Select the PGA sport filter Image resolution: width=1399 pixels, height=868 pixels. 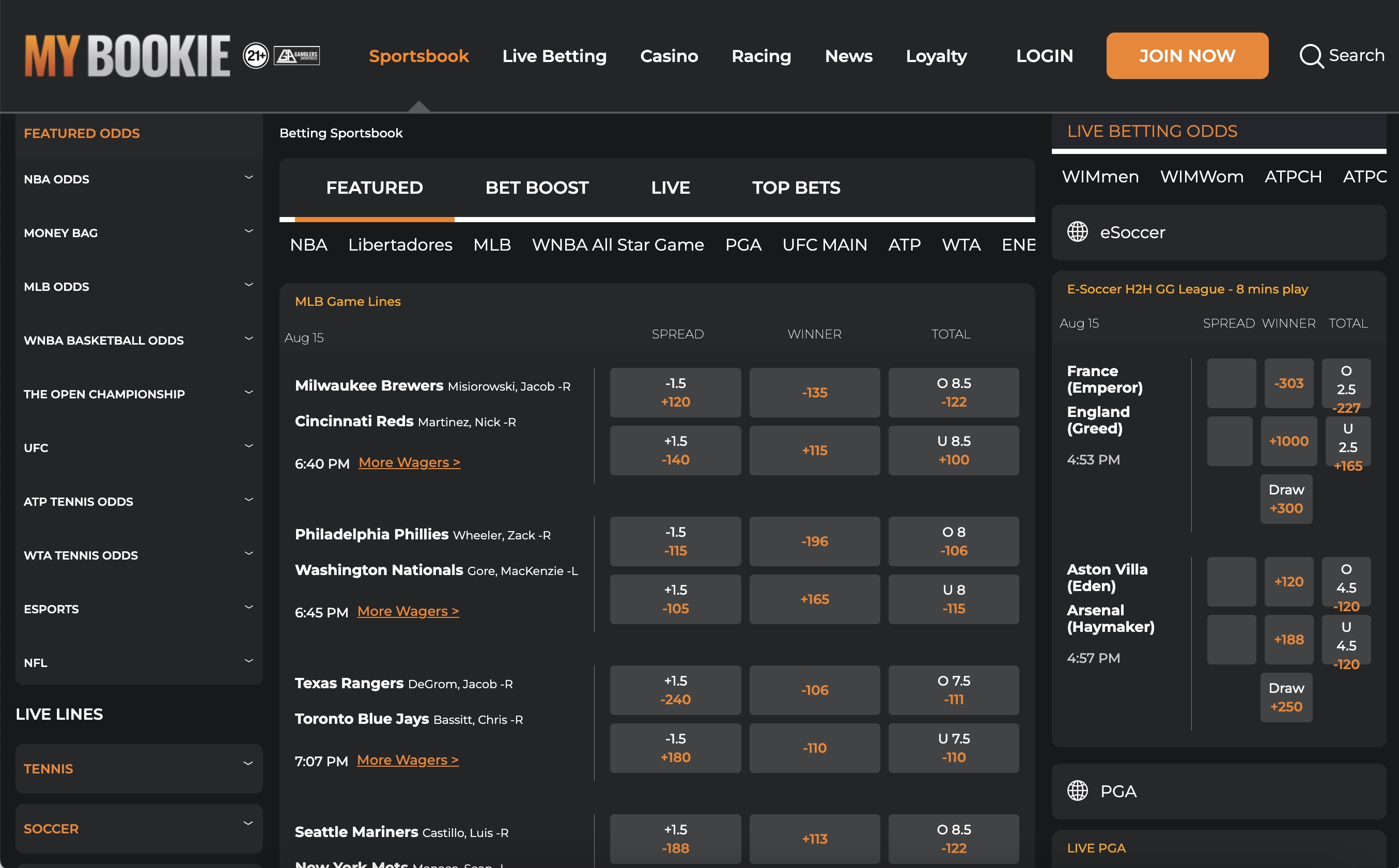pyautogui.click(x=743, y=244)
